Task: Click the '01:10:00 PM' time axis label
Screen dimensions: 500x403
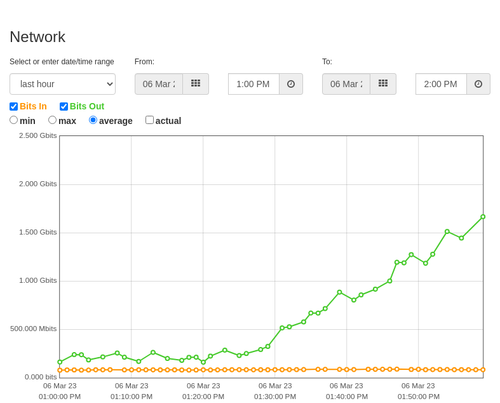Action: (131, 397)
